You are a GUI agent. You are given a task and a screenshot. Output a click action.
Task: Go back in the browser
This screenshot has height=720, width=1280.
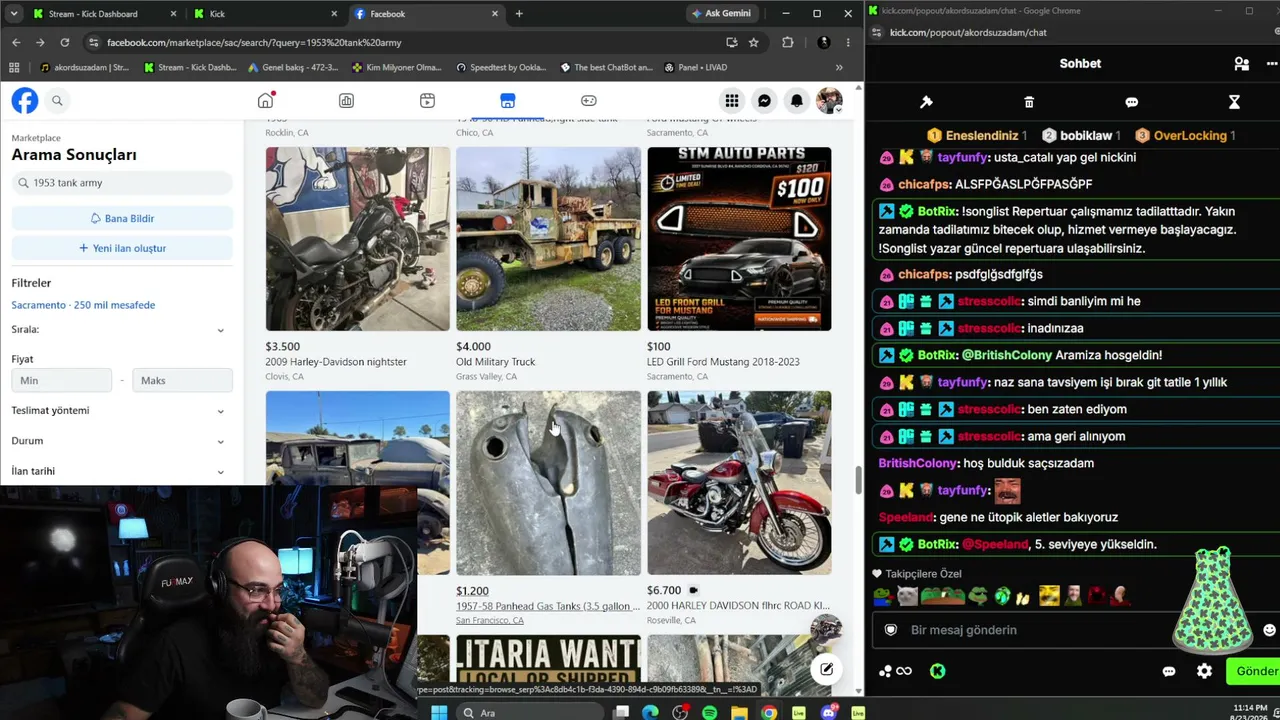[16, 43]
